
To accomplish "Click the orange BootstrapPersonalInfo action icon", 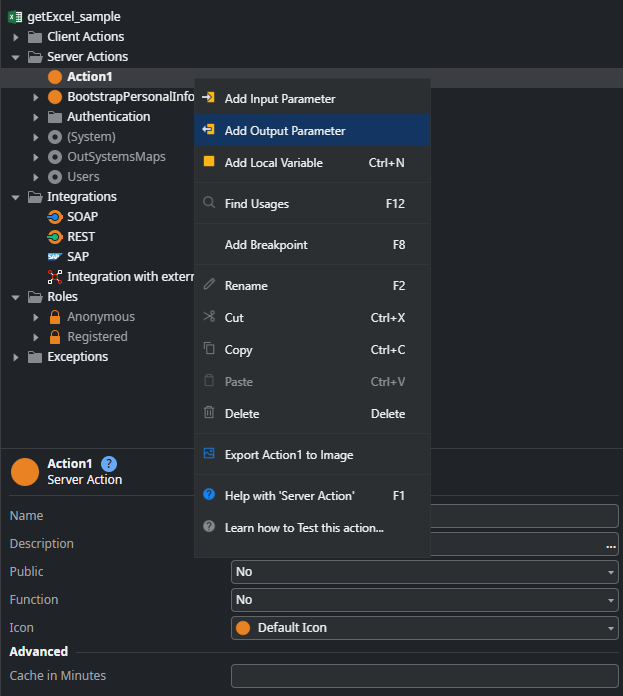I will [55, 97].
